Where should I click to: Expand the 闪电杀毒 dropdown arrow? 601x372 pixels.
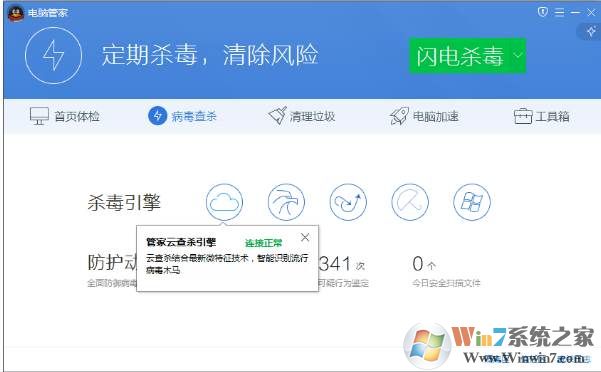pos(518,55)
